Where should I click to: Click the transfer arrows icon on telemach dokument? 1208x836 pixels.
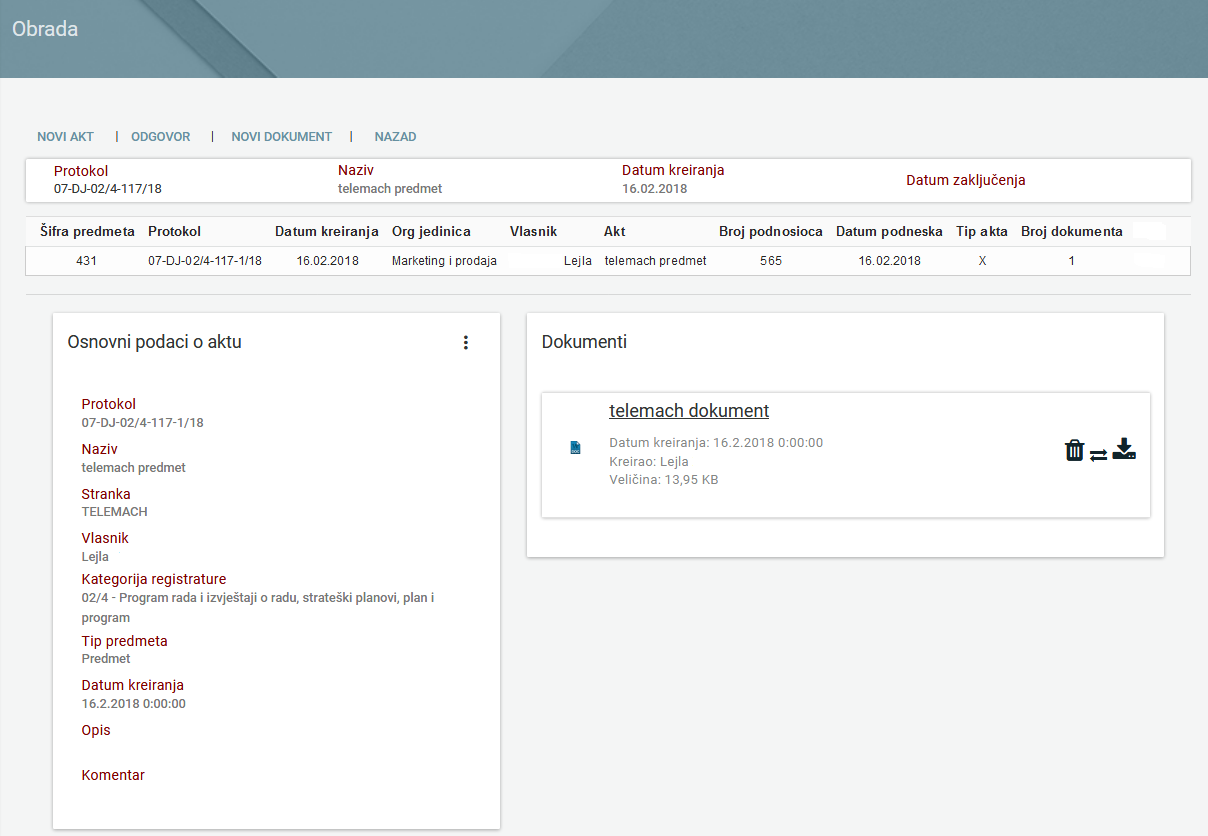pyautogui.click(x=1098, y=455)
